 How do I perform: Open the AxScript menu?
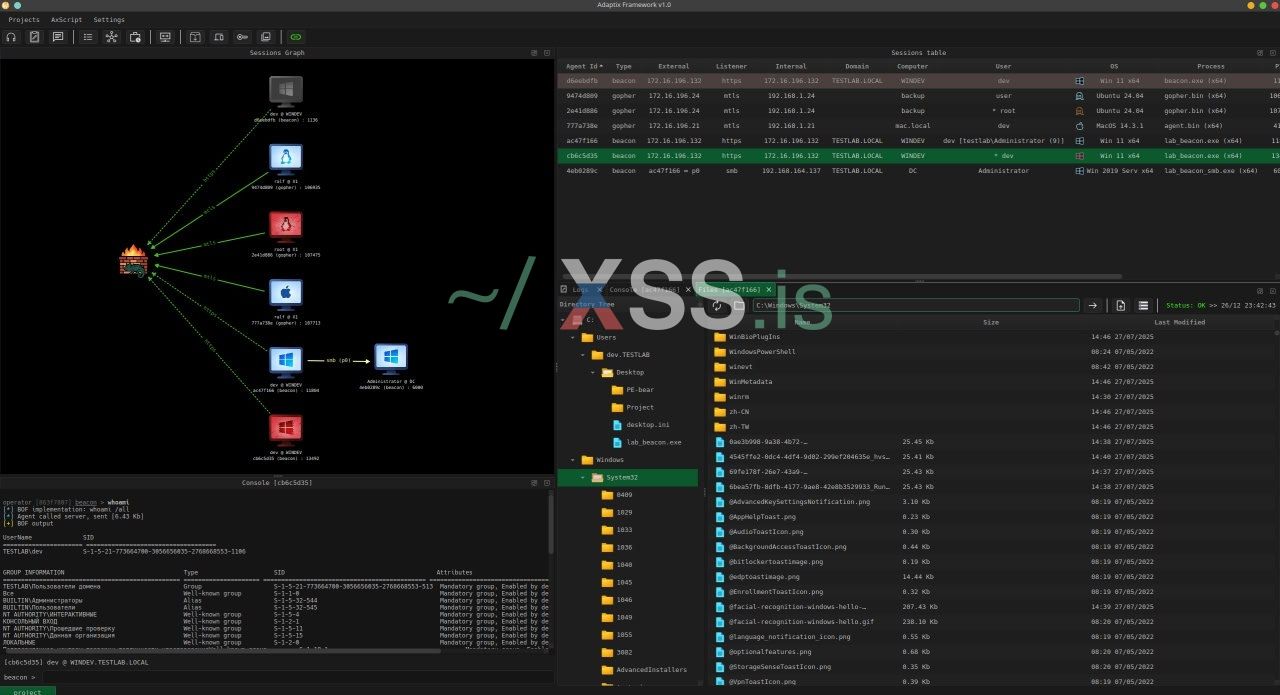[66, 20]
